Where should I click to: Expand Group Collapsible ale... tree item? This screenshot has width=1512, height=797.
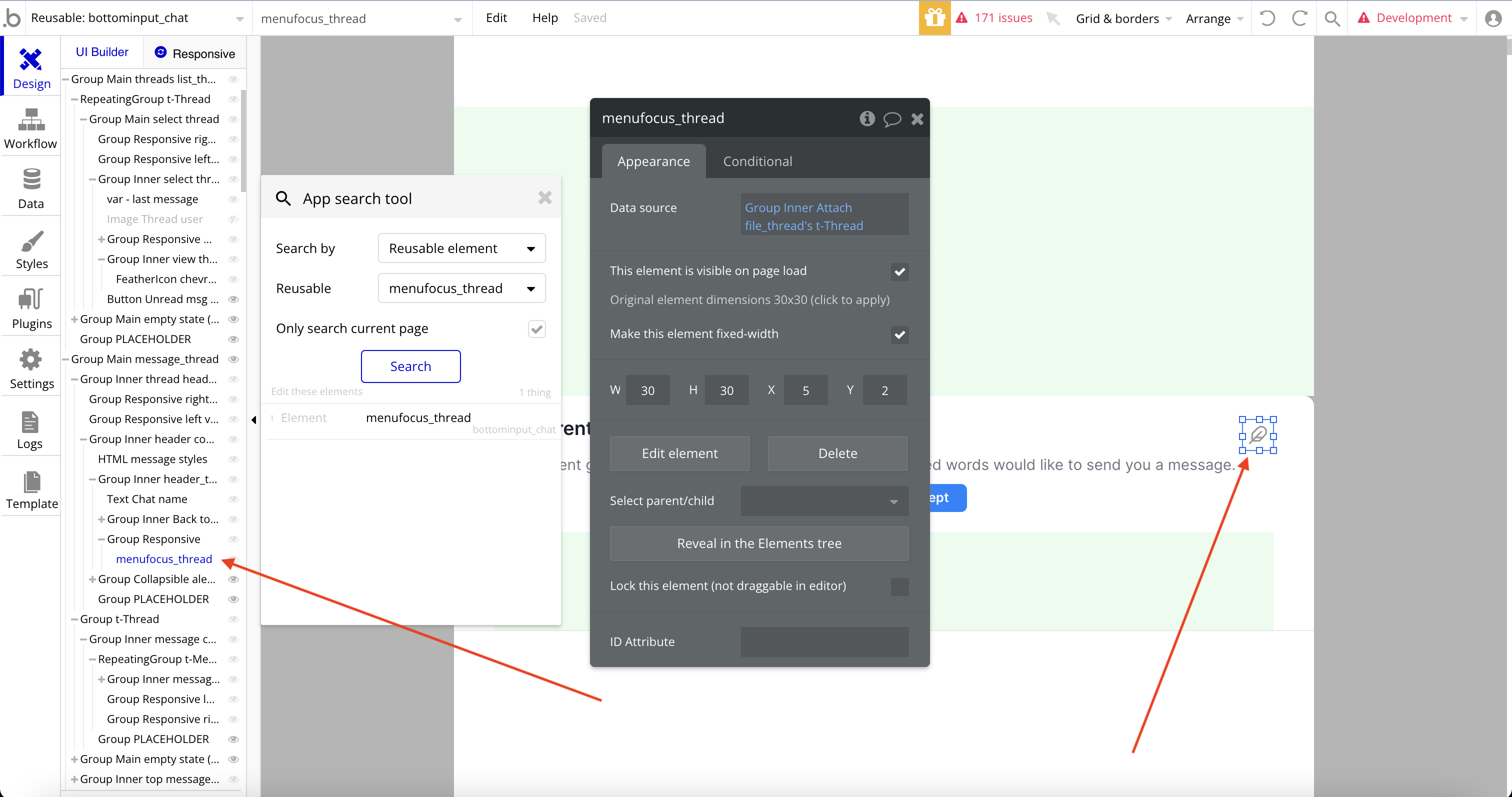pos(92,579)
